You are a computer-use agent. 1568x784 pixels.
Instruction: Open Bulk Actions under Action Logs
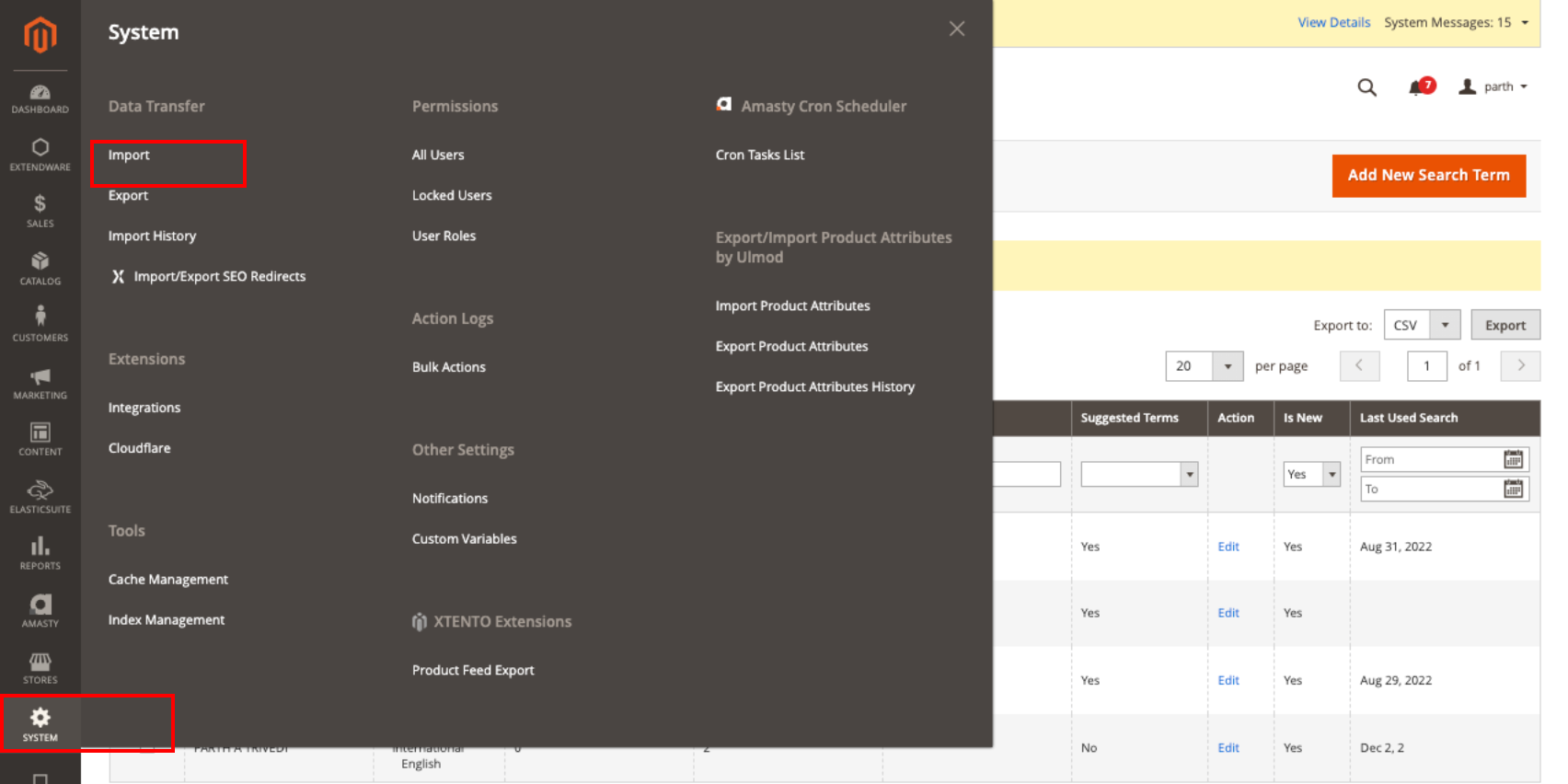click(x=449, y=367)
